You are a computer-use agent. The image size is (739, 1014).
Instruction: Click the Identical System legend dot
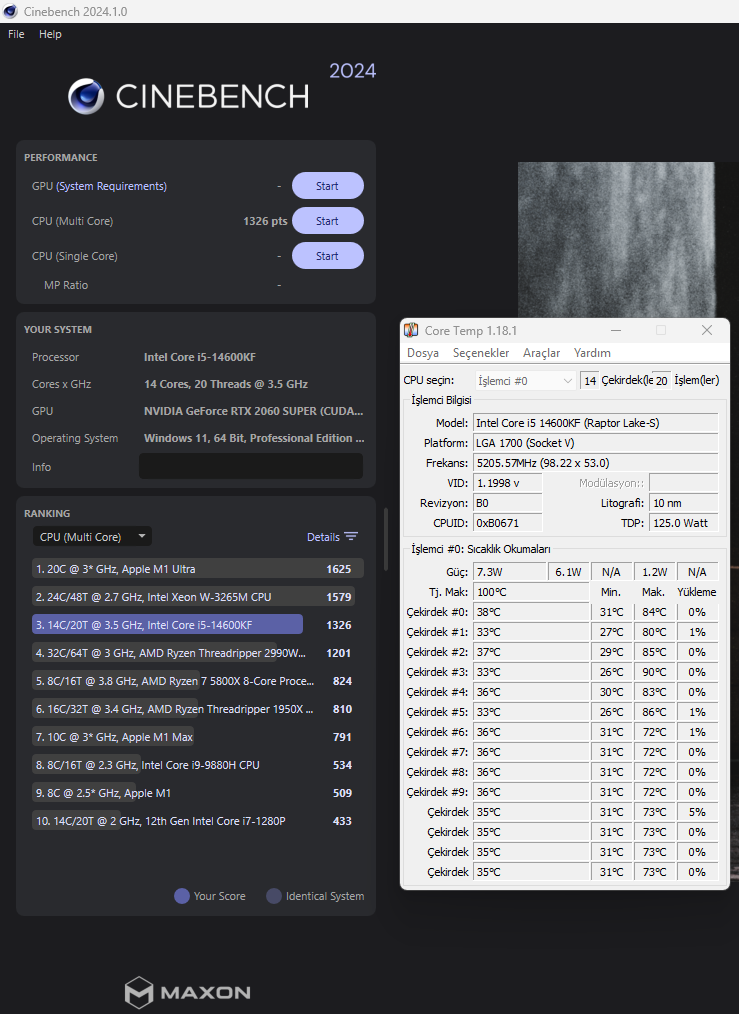(x=274, y=896)
